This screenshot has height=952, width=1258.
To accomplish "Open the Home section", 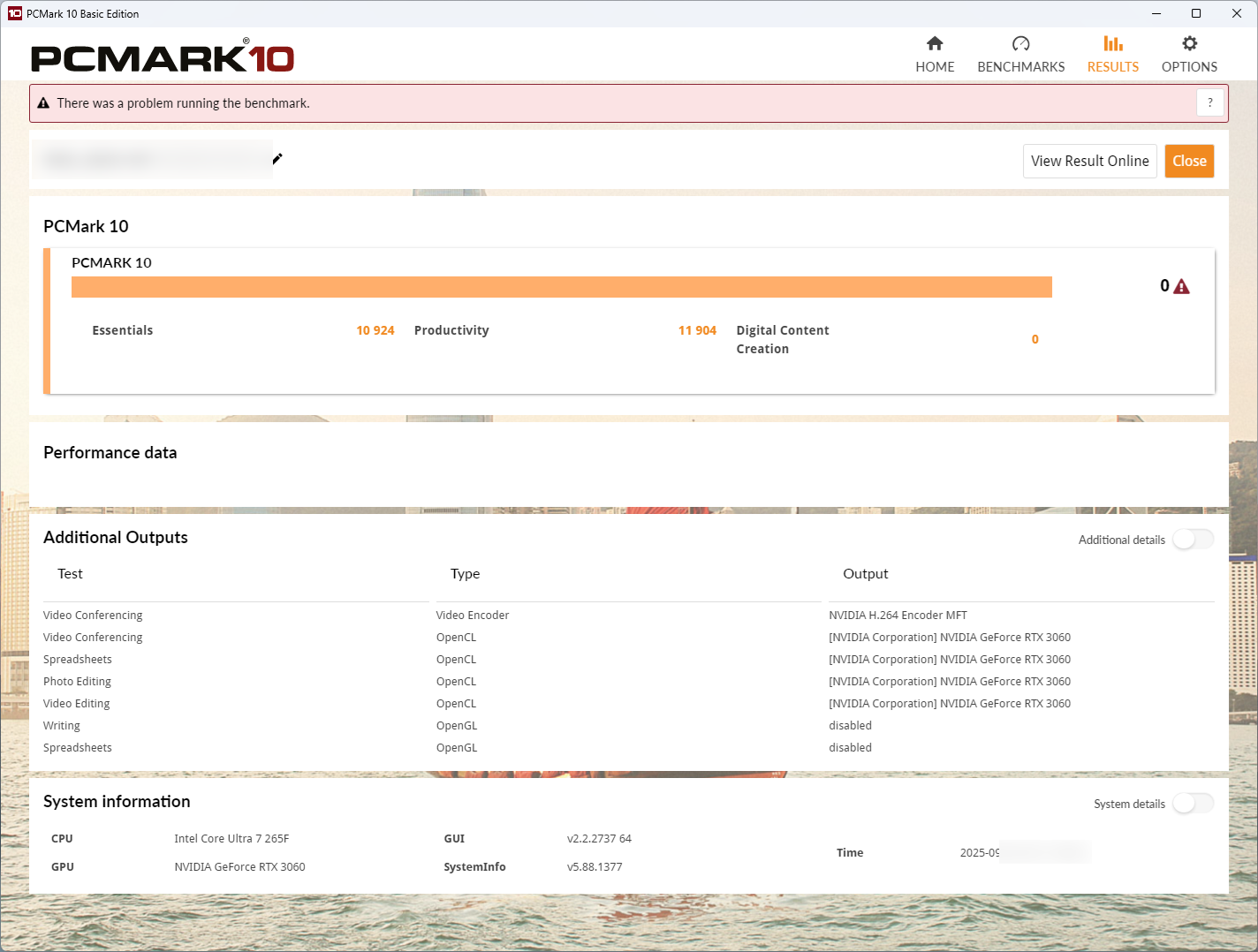I will (935, 55).
